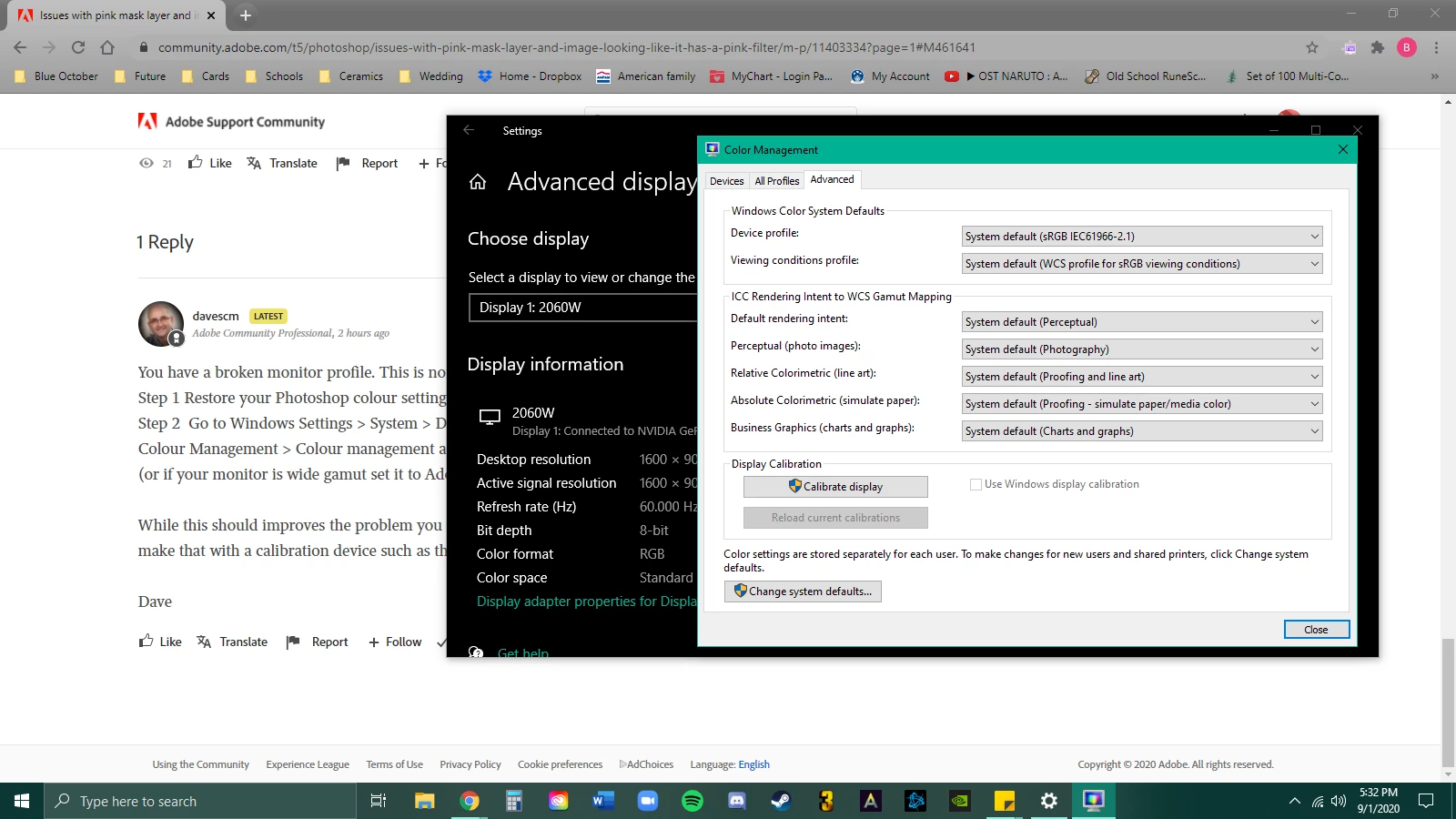Open the Chrome home page button

click(x=107, y=47)
